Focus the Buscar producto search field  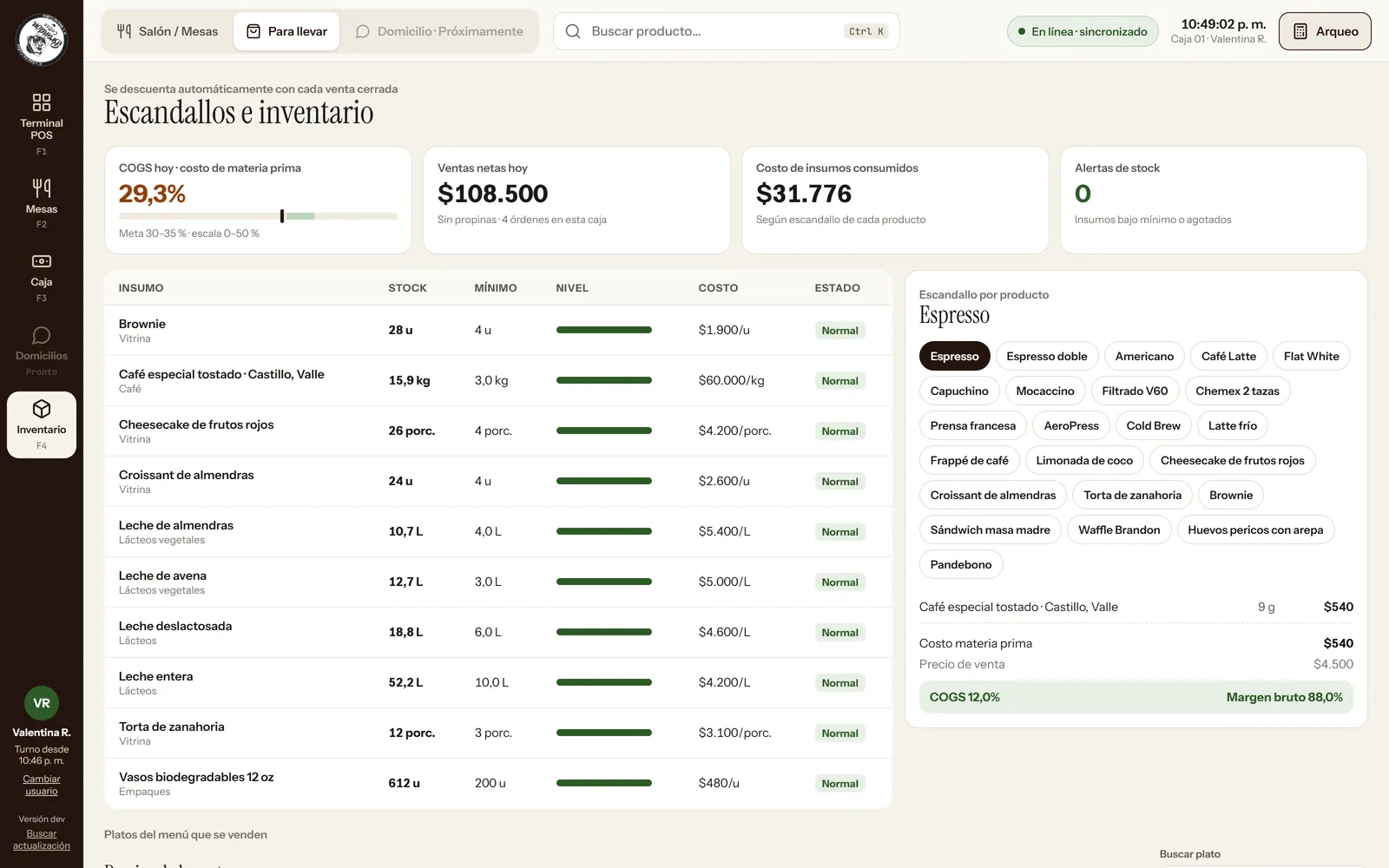[727, 31]
